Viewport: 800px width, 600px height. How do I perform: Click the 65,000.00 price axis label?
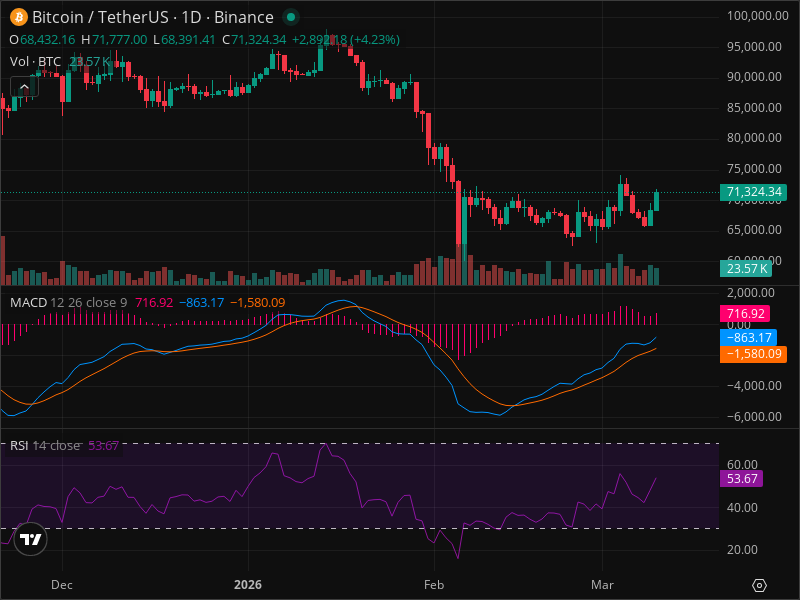pos(754,230)
